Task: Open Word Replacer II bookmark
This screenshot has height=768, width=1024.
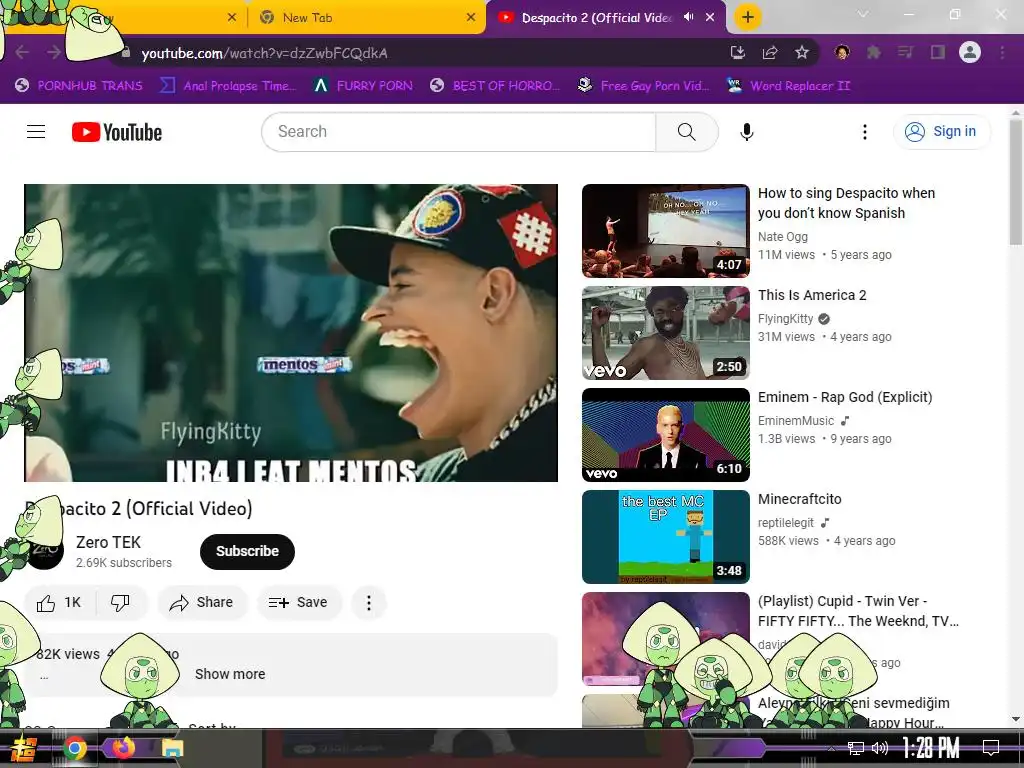Action: (788, 86)
